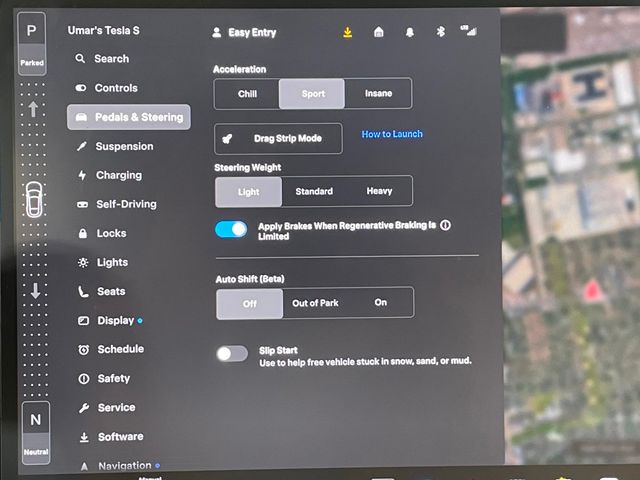Tap the car icon beside Pedals & Steering
Image resolution: width=640 pixels, height=480 pixels.
(x=81, y=117)
